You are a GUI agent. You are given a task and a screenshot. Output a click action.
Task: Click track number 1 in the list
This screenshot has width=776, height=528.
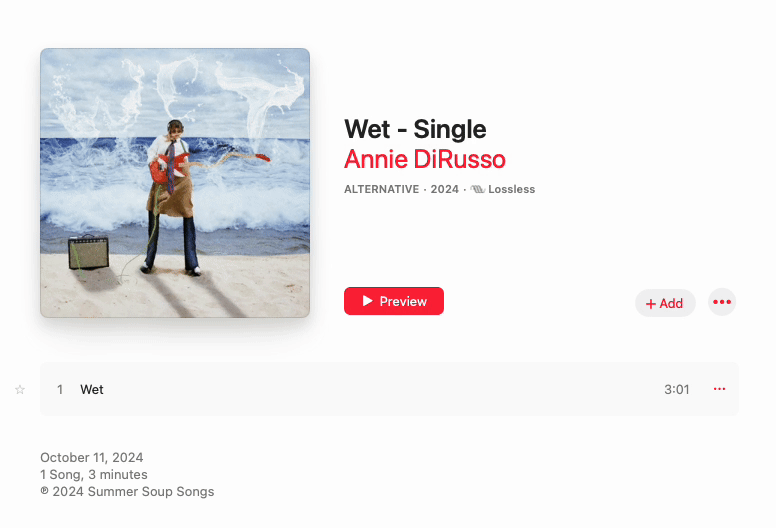(x=60, y=389)
